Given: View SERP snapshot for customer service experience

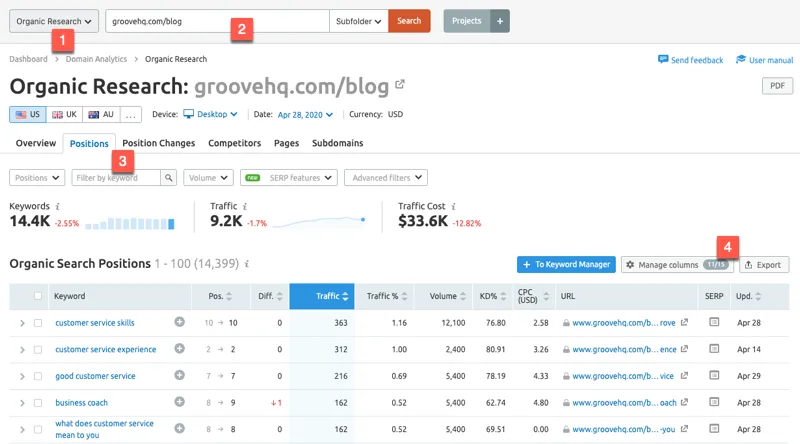Looking at the screenshot, I should click(714, 349).
